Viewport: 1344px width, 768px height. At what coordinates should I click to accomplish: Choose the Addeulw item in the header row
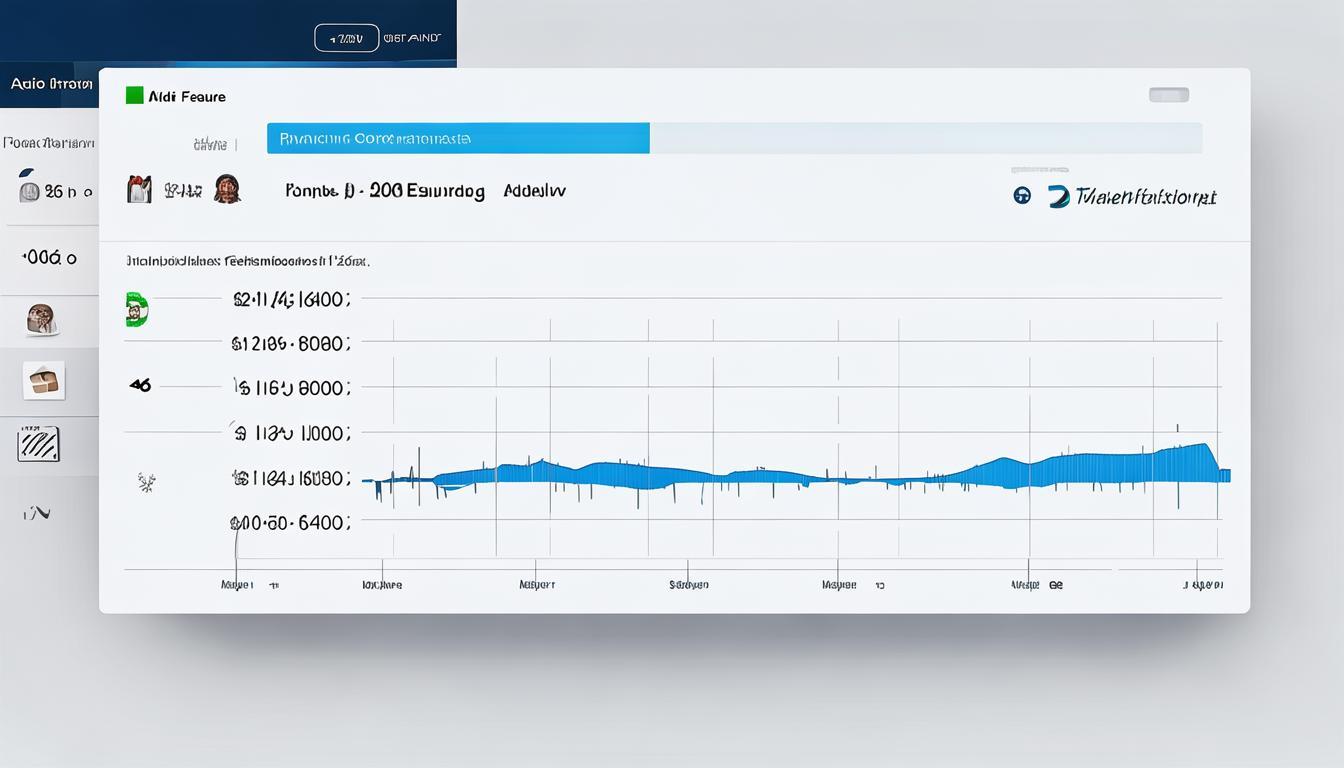534,190
